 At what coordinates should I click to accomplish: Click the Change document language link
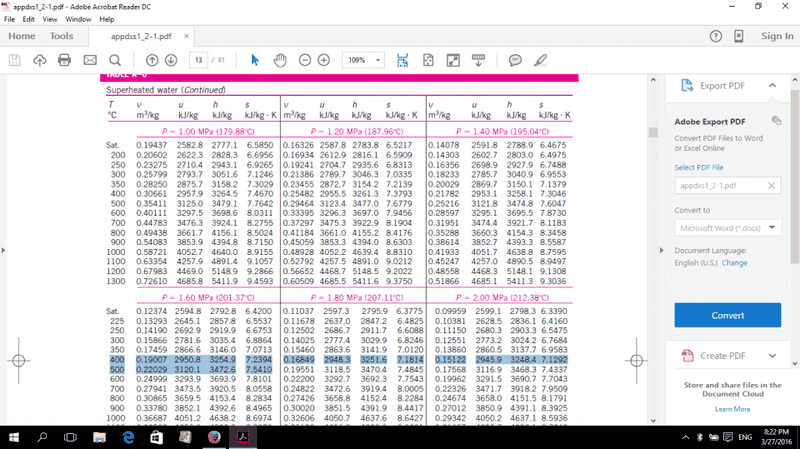click(735, 263)
